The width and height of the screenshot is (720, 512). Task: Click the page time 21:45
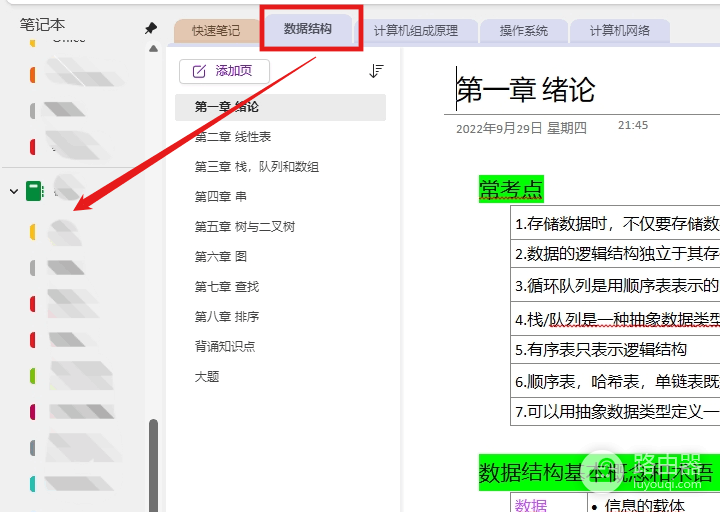coord(633,125)
